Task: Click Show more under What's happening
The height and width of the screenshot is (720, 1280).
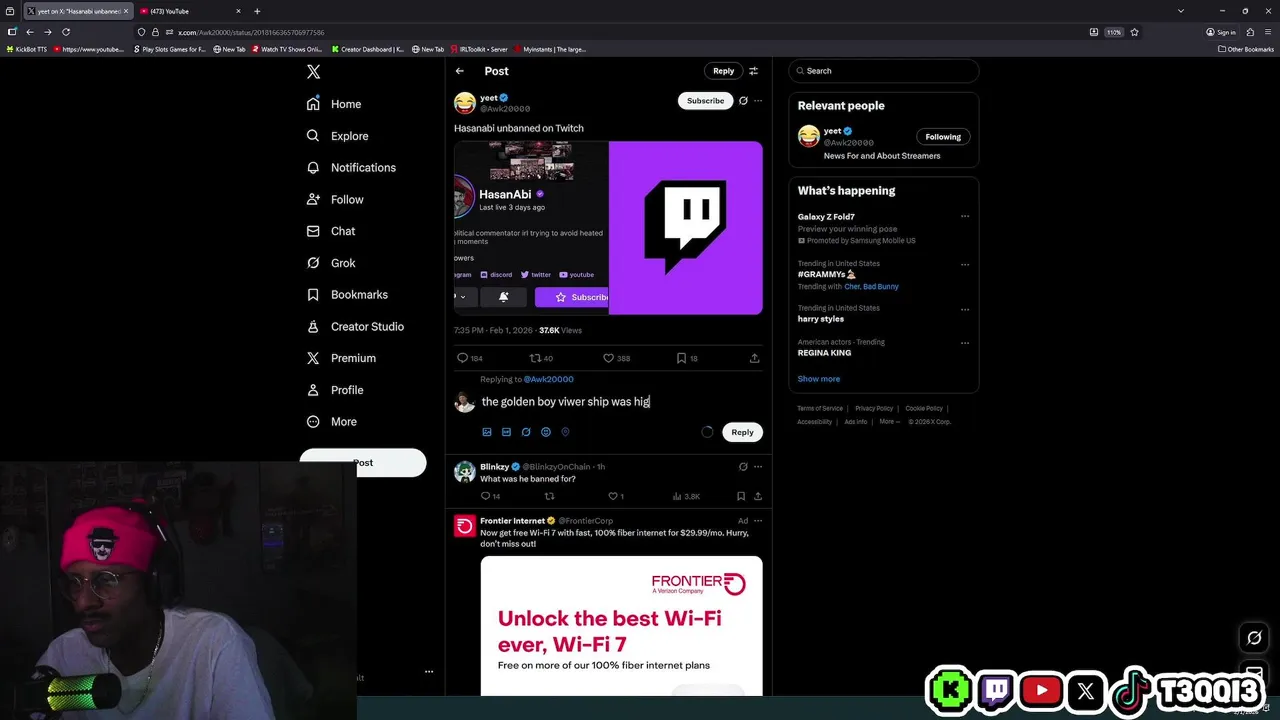Action: pyautogui.click(x=819, y=379)
